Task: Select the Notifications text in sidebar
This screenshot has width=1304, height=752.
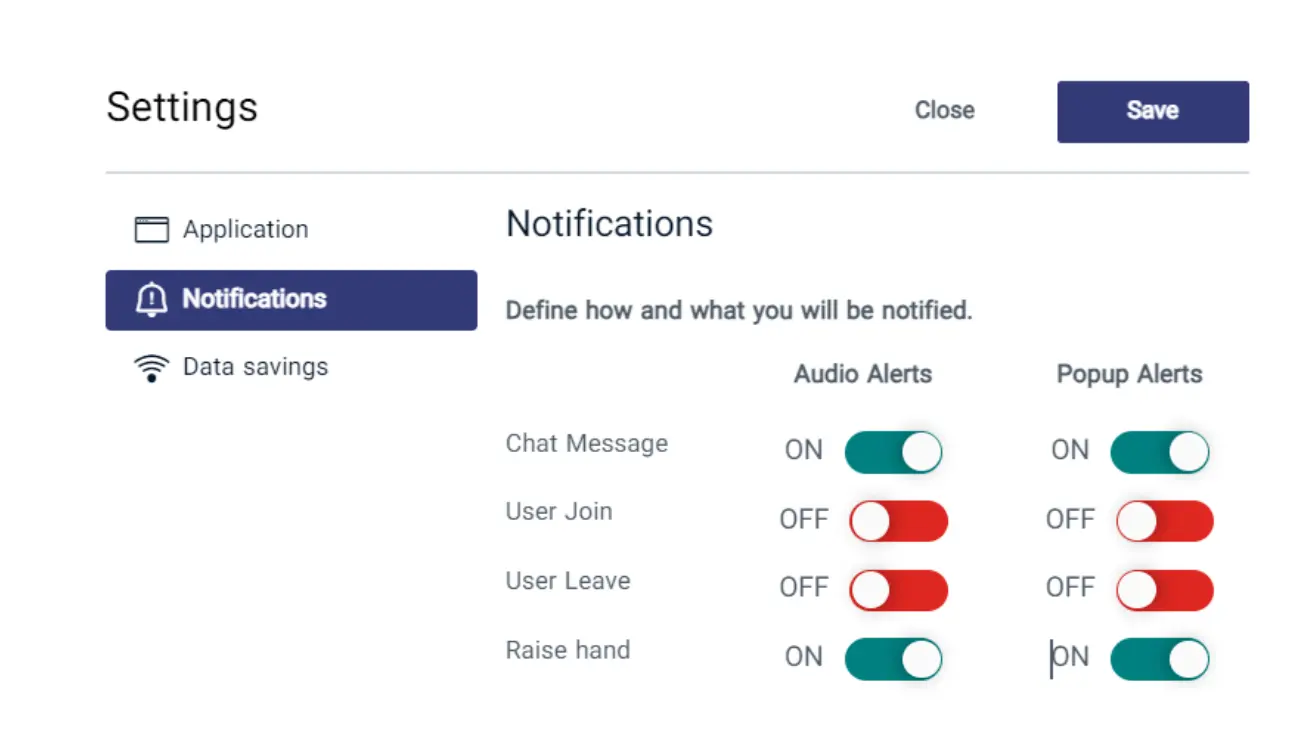Action: coord(254,299)
